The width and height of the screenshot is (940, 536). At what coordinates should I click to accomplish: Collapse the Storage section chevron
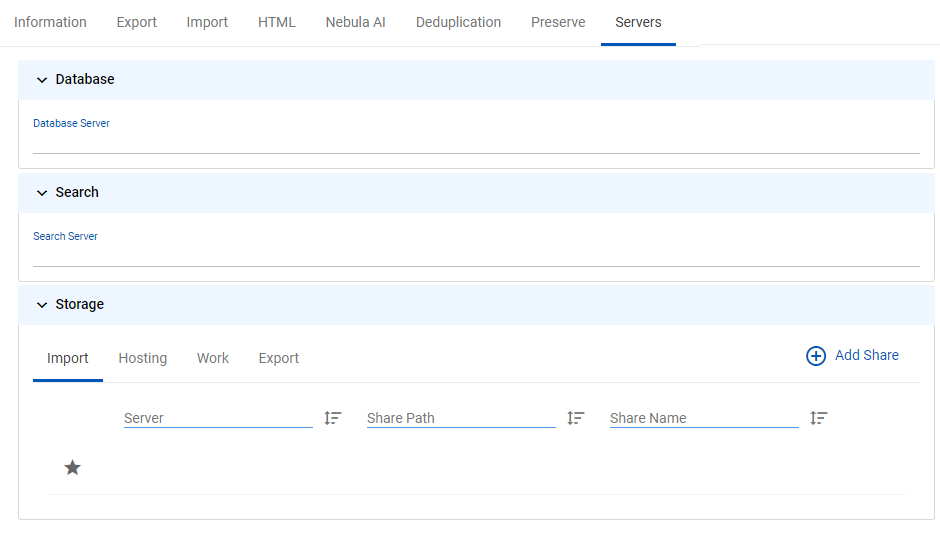[x=42, y=305]
